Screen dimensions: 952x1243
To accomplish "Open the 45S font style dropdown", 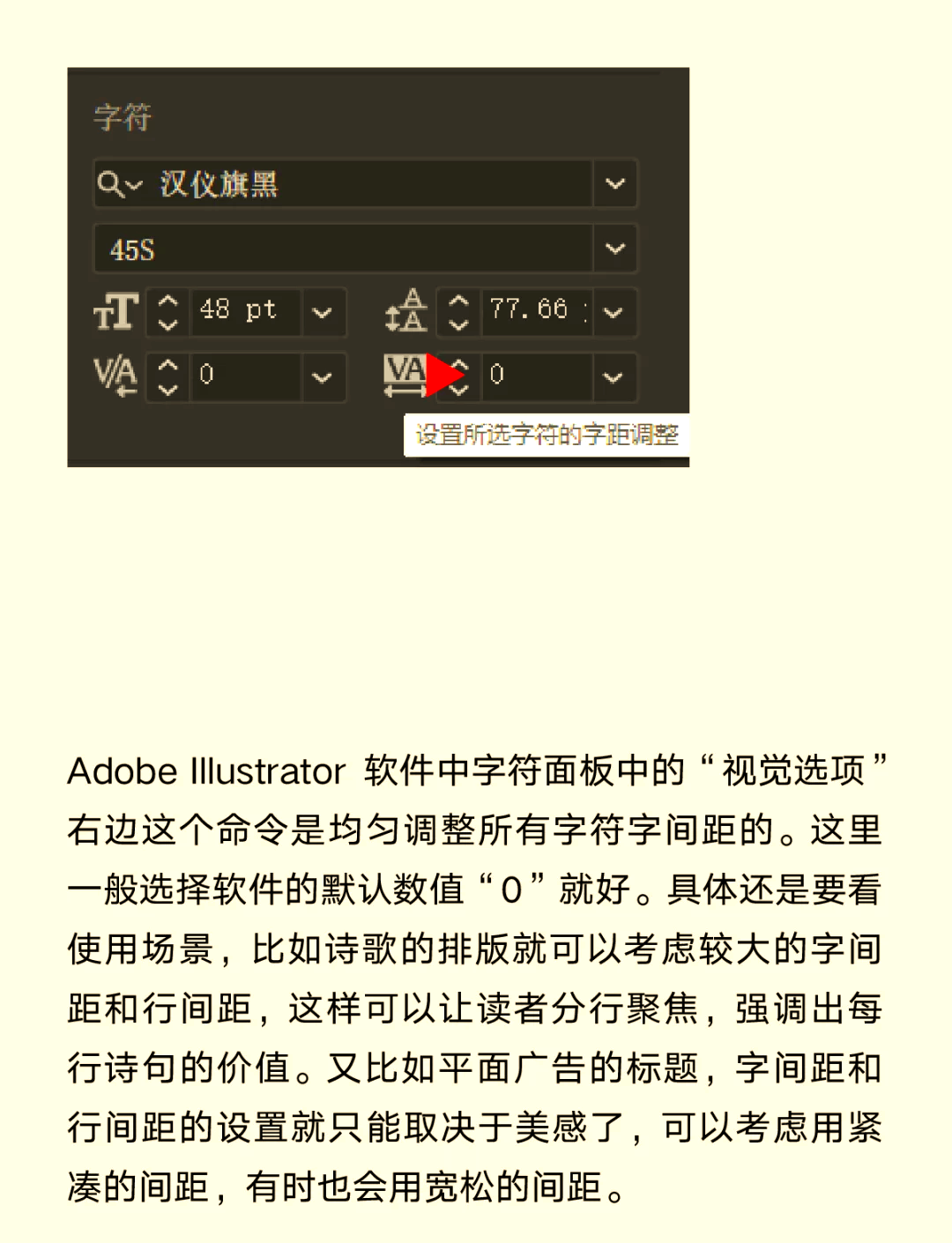I will pos(614,249).
